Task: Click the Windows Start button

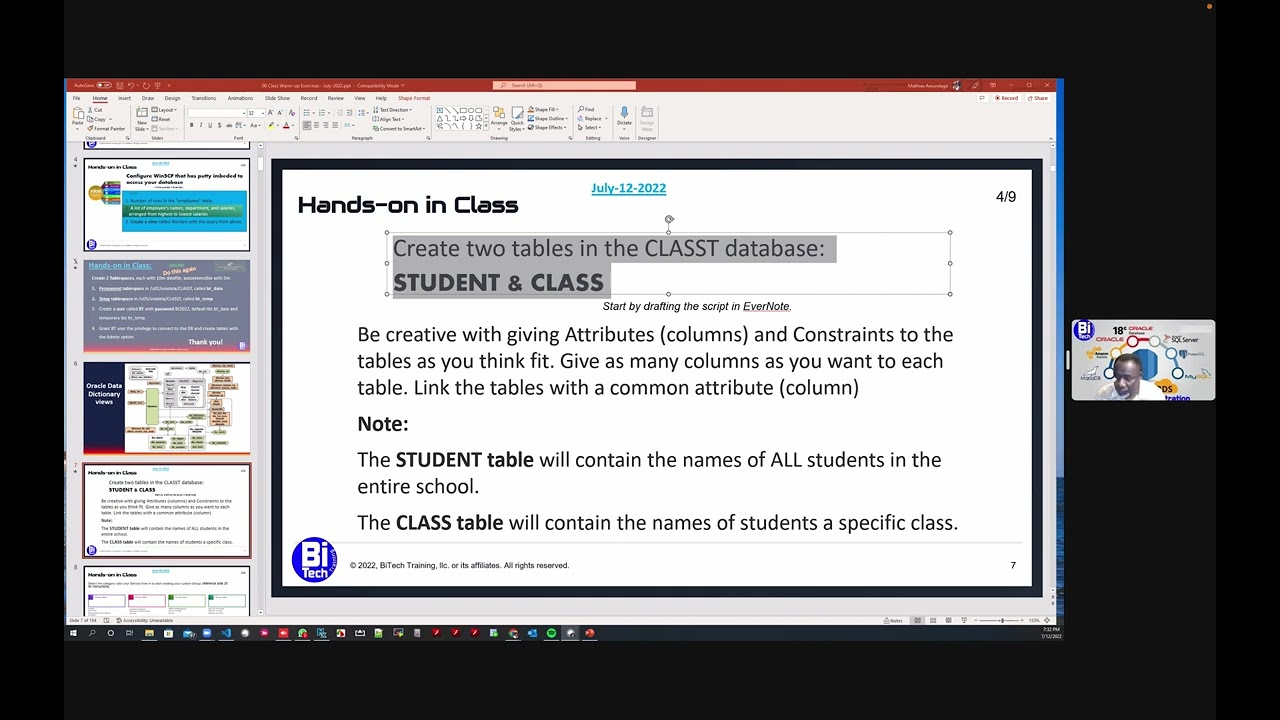Action: click(72, 633)
